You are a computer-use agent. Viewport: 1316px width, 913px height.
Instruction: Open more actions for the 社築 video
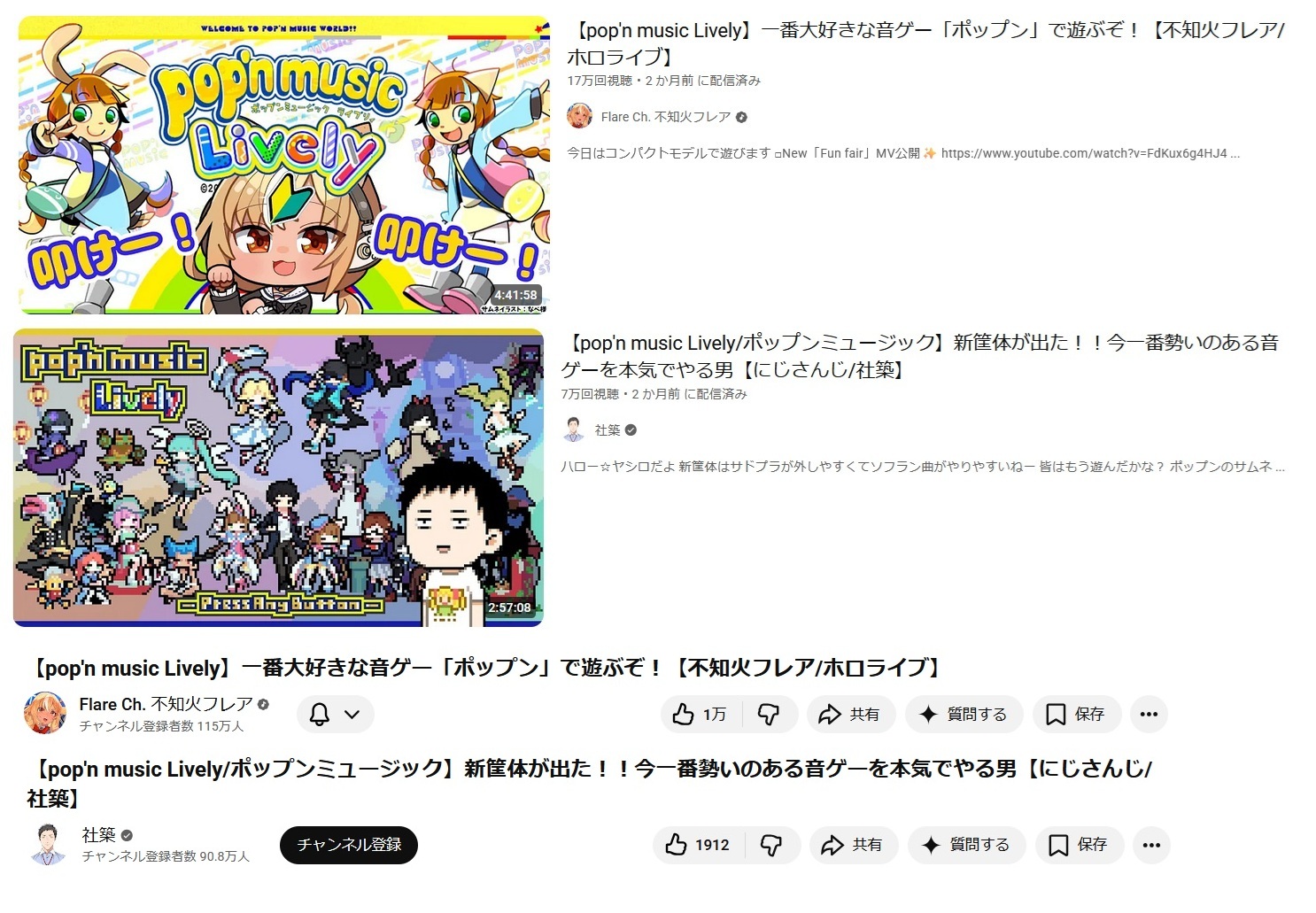[x=1151, y=845]
